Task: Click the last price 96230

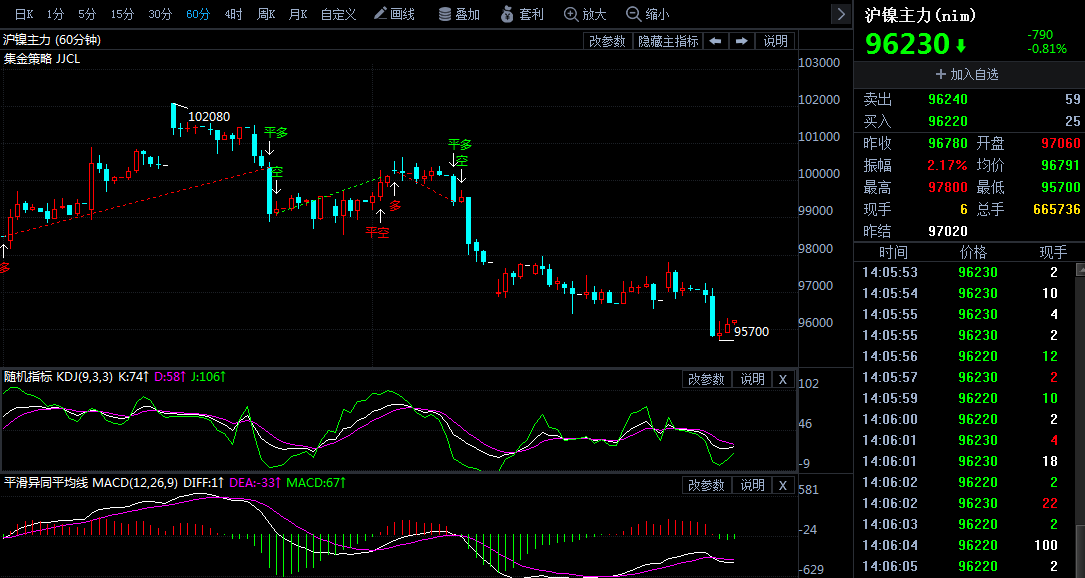Action: [x=907, y=44]
